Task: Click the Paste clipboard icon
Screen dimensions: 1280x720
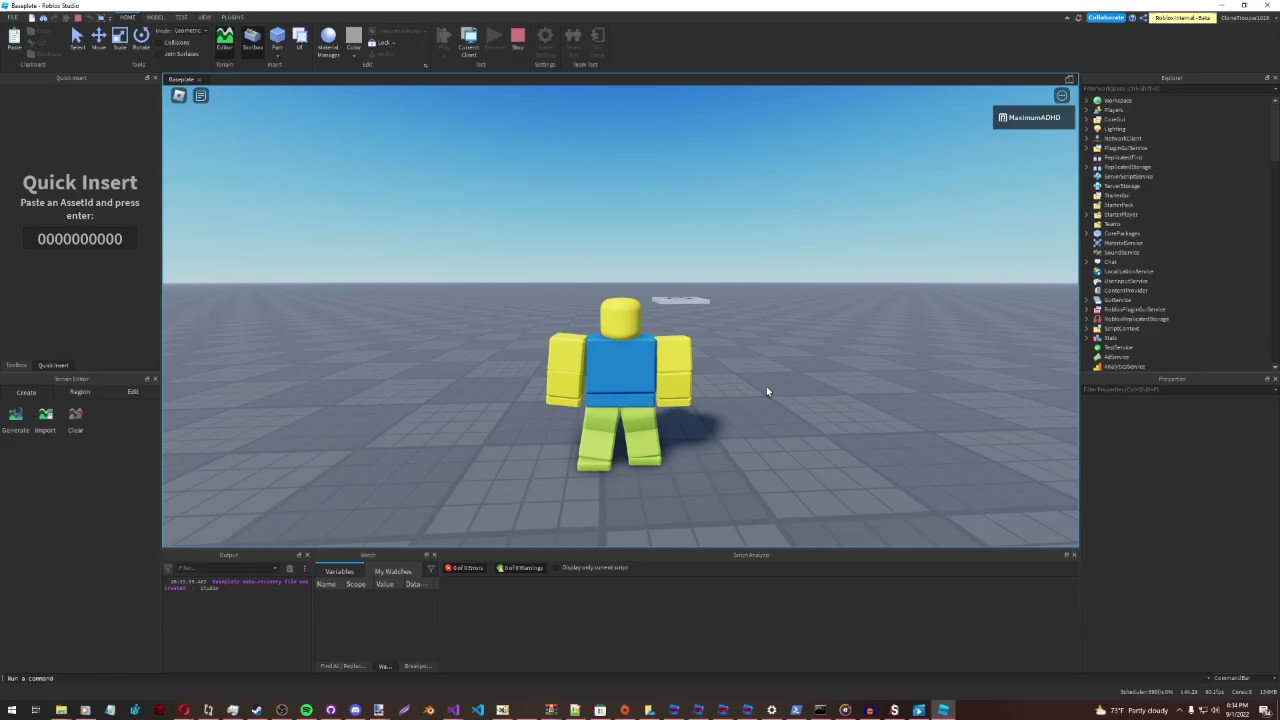Action: click(x=14, y=39)
